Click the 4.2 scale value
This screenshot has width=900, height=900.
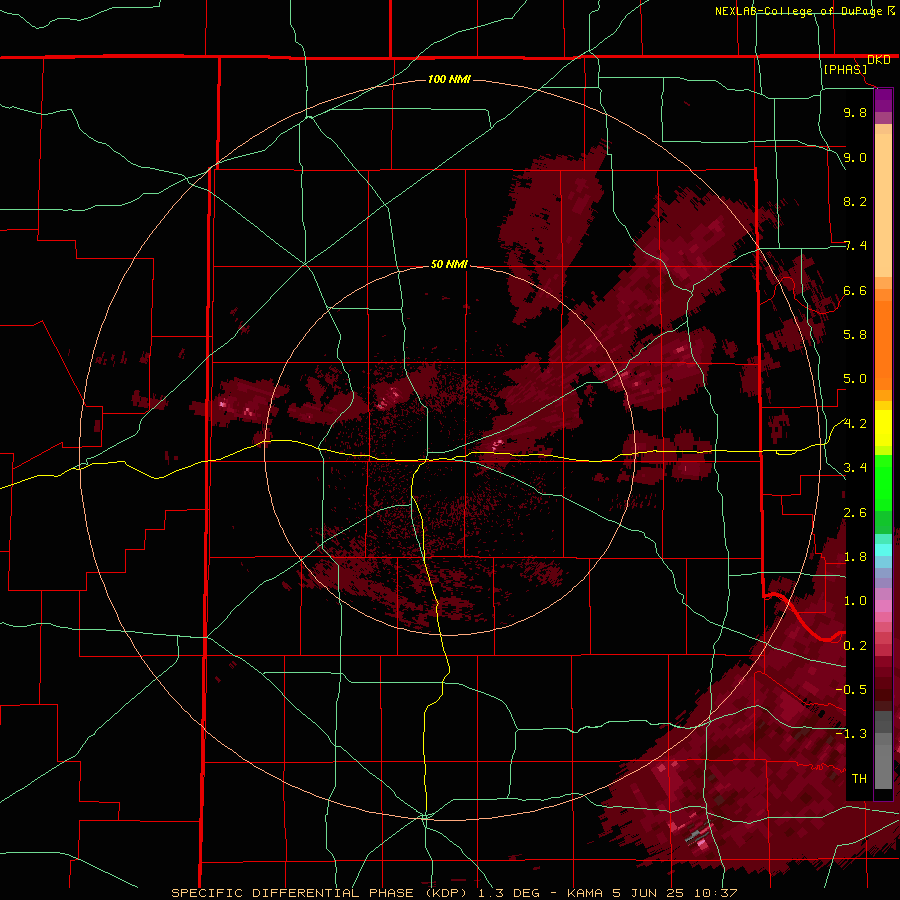(x=855, y=424)
